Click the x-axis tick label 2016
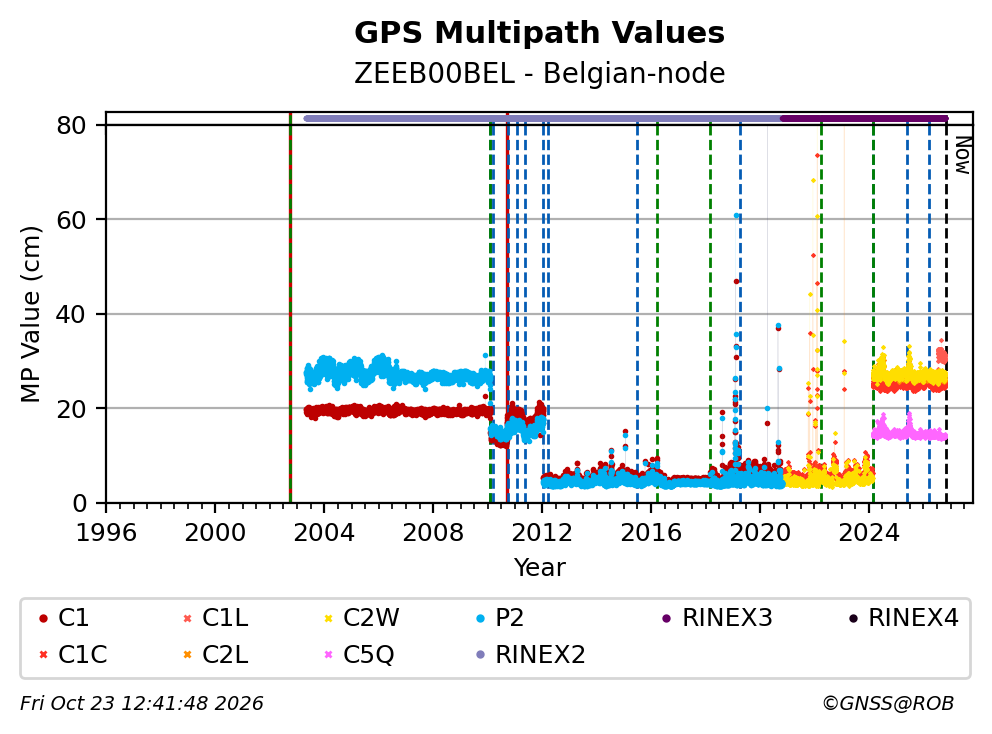 coord(651,533)
